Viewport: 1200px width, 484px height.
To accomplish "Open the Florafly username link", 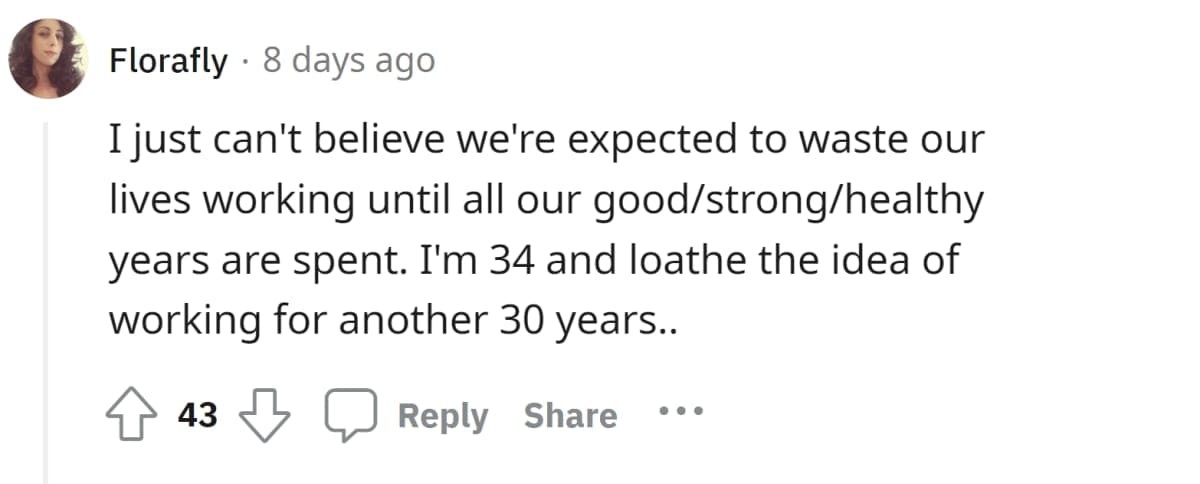I will (x=168, y=61).
